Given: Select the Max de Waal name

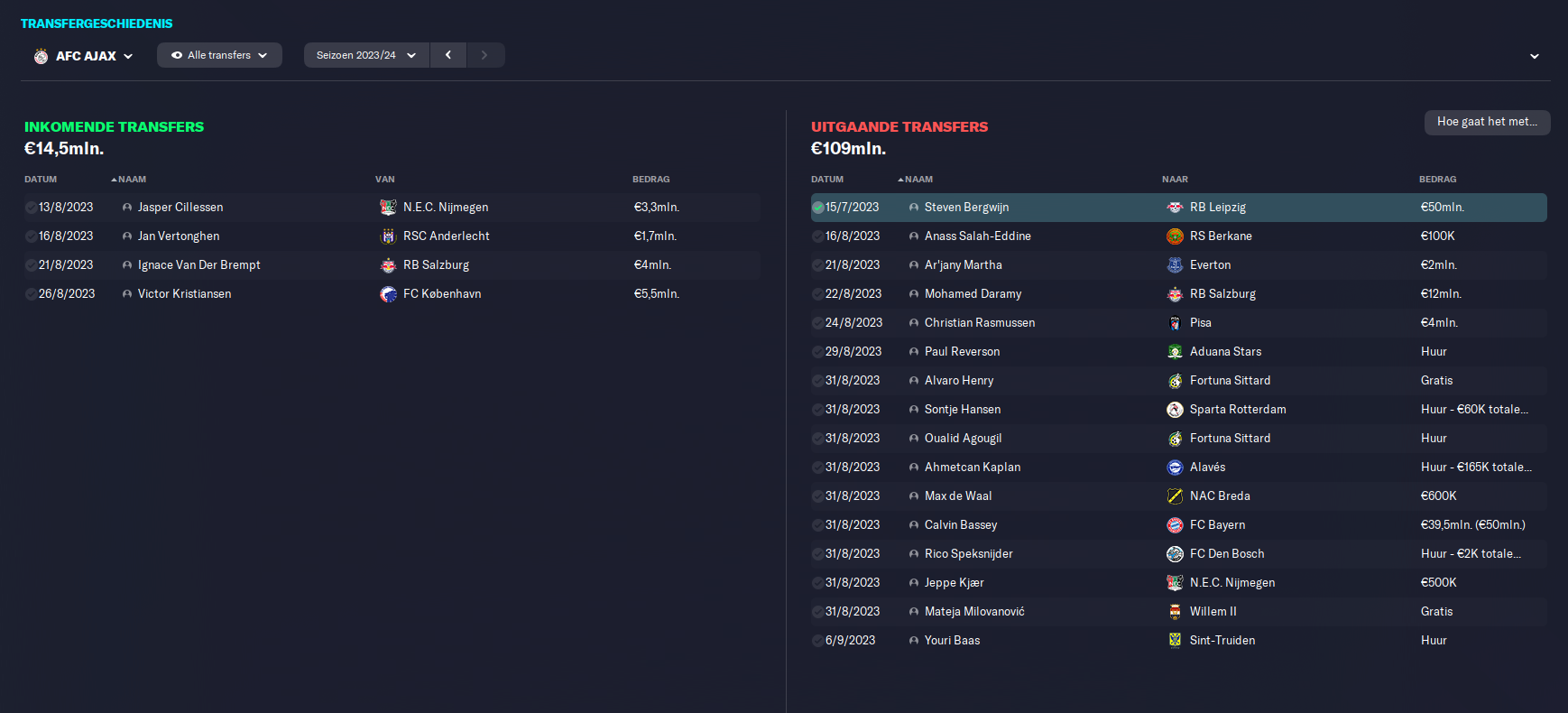Looking at the screenshot, I should (958, 496).
